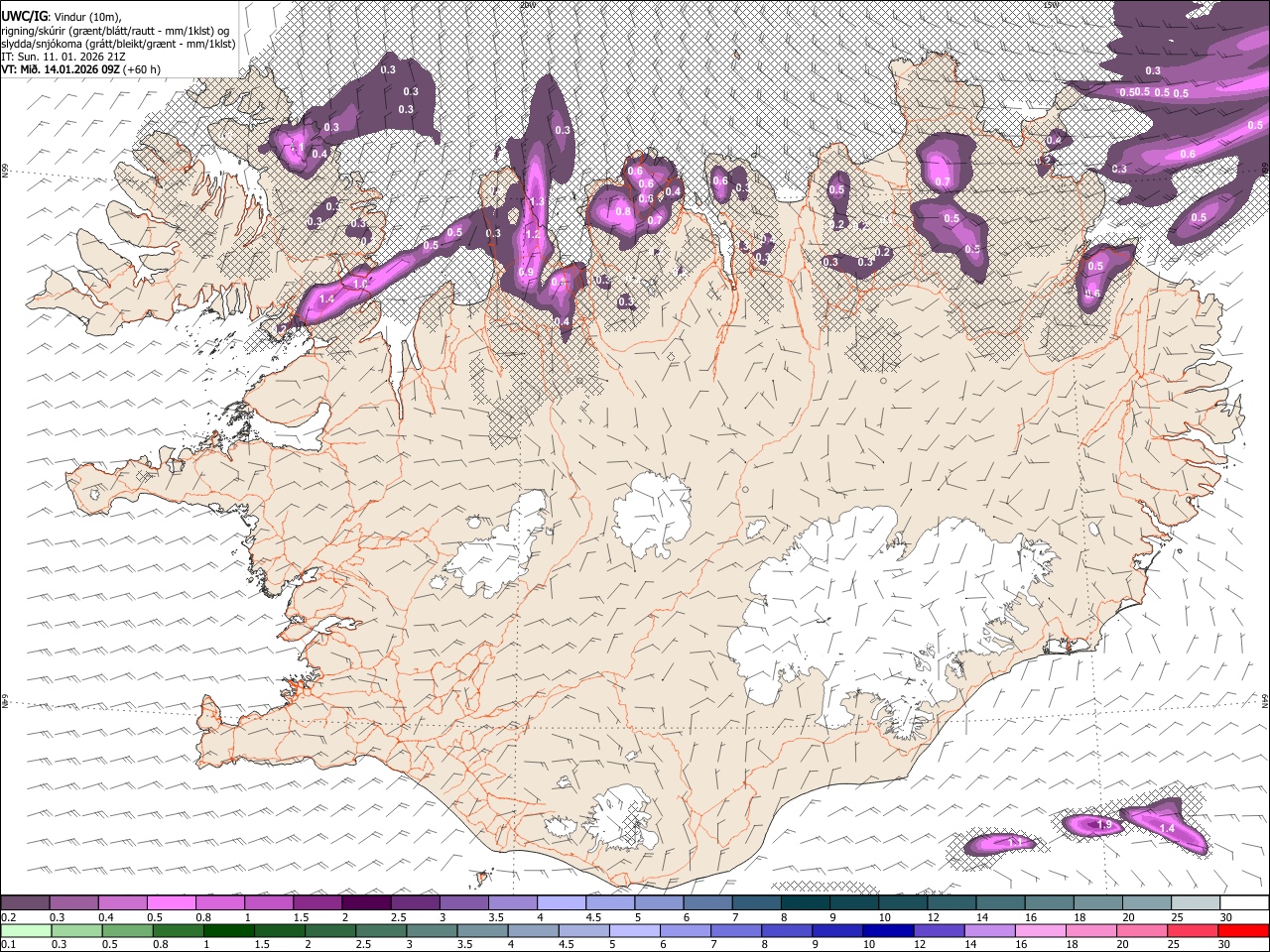Select the white final swatch of snow legend

(1243, 902)
